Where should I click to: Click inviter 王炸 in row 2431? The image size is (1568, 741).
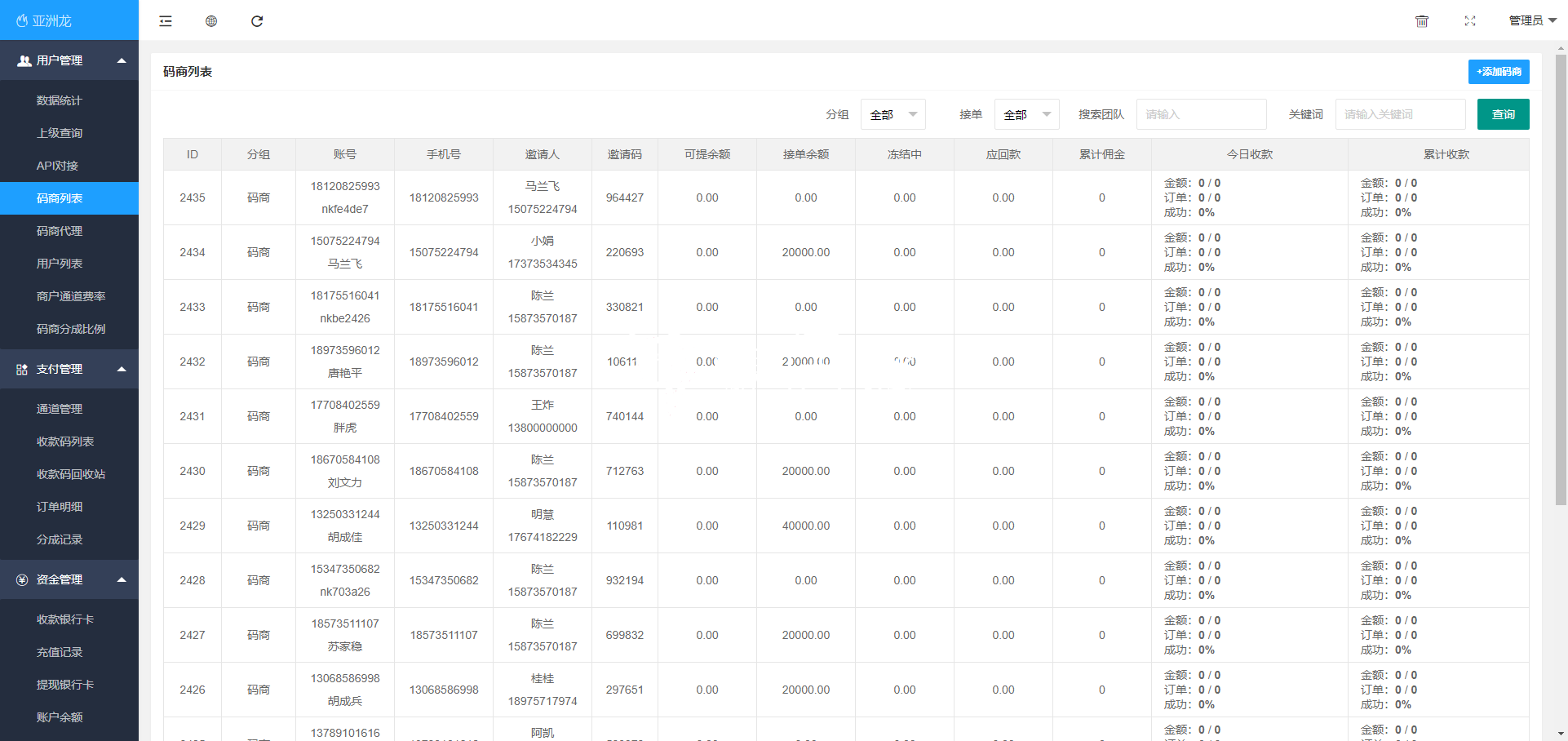tap(543, 405)
